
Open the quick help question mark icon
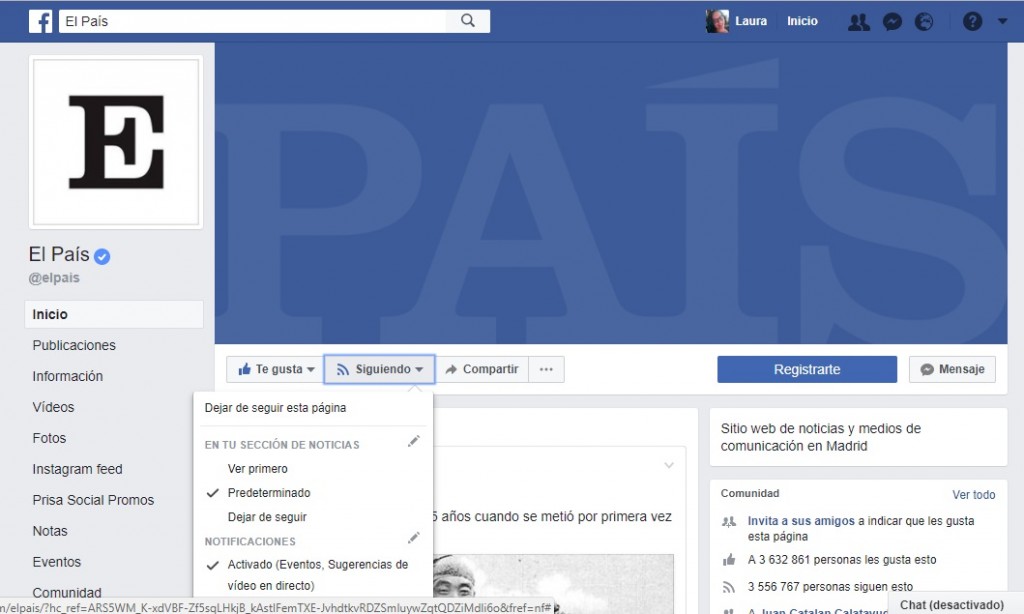pyautogui.click(x=972, y=20)
